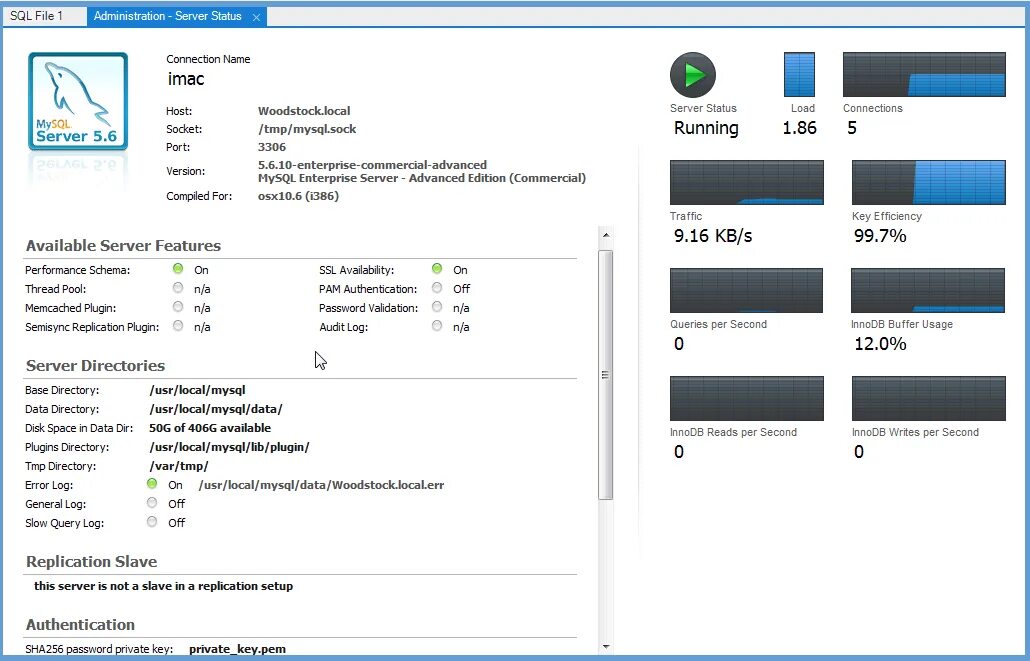Click the InnoDB Buffer Usage graph
1030x661 pixels.
(928, 290)
